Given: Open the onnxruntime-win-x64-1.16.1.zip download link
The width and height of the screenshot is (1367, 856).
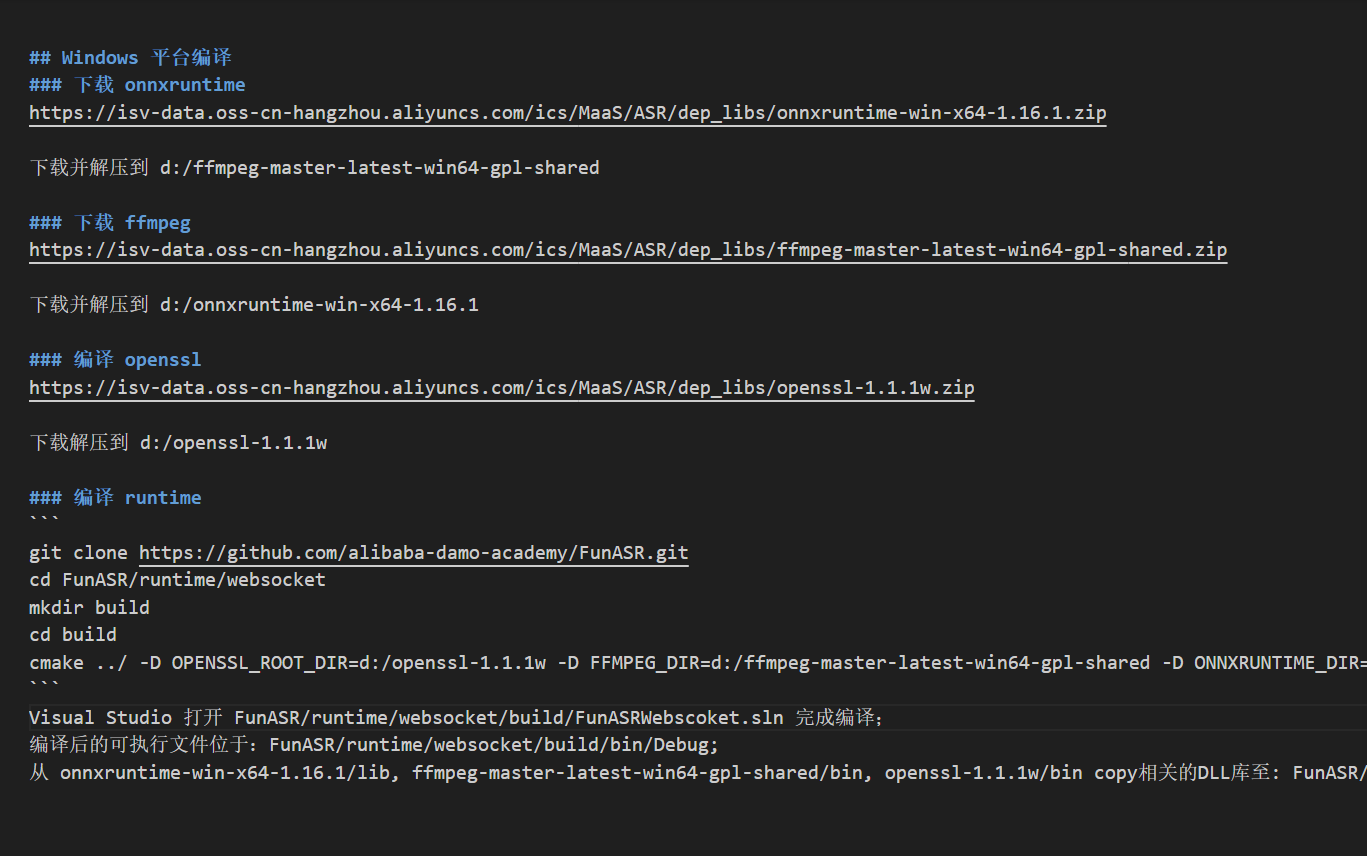Looking at the screenshot, I should click(568, 113).
